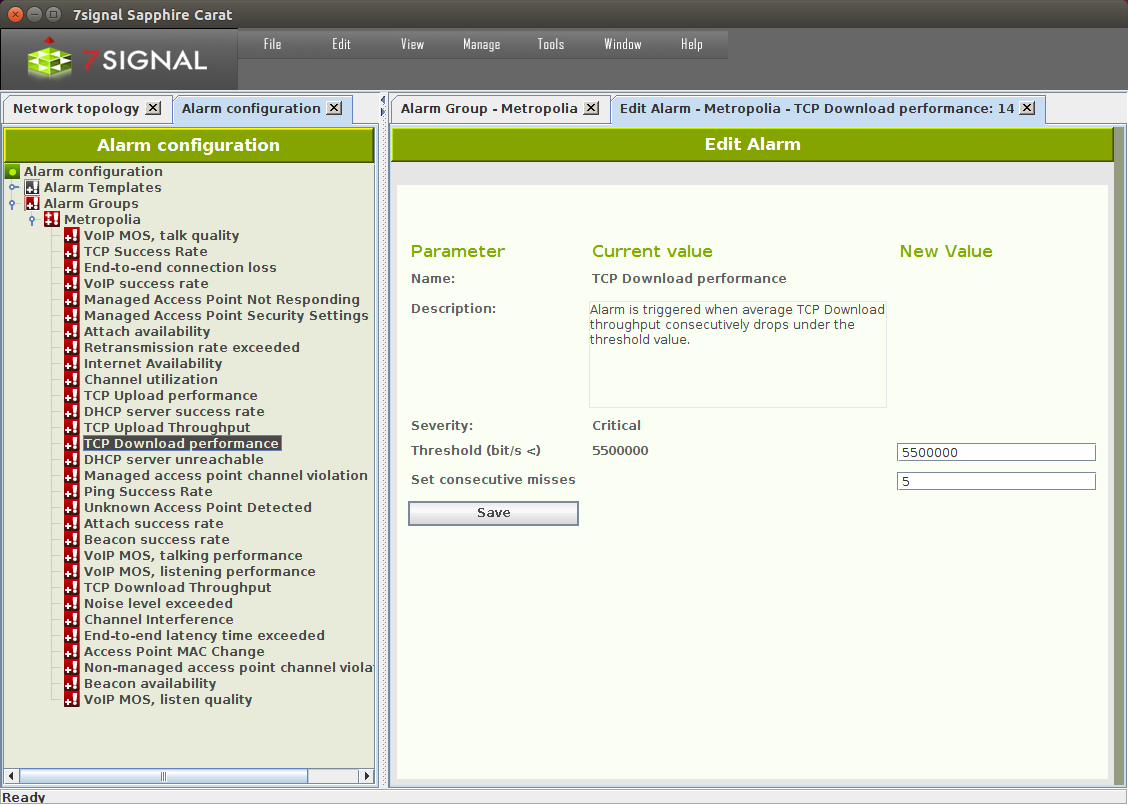Viewport: 1128px width, 805px height.
Task: Select VoIP MOS, talking performance alarm
Action: tap(194, 555)
